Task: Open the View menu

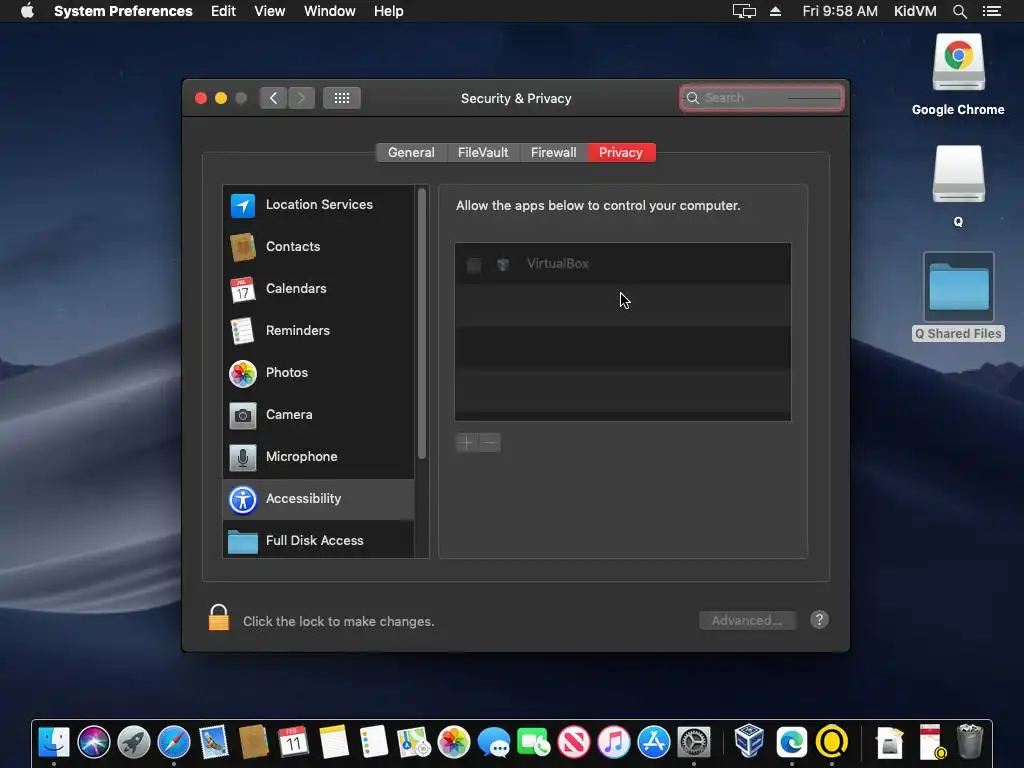Action: pyautogui.click(x=269, y=11)
